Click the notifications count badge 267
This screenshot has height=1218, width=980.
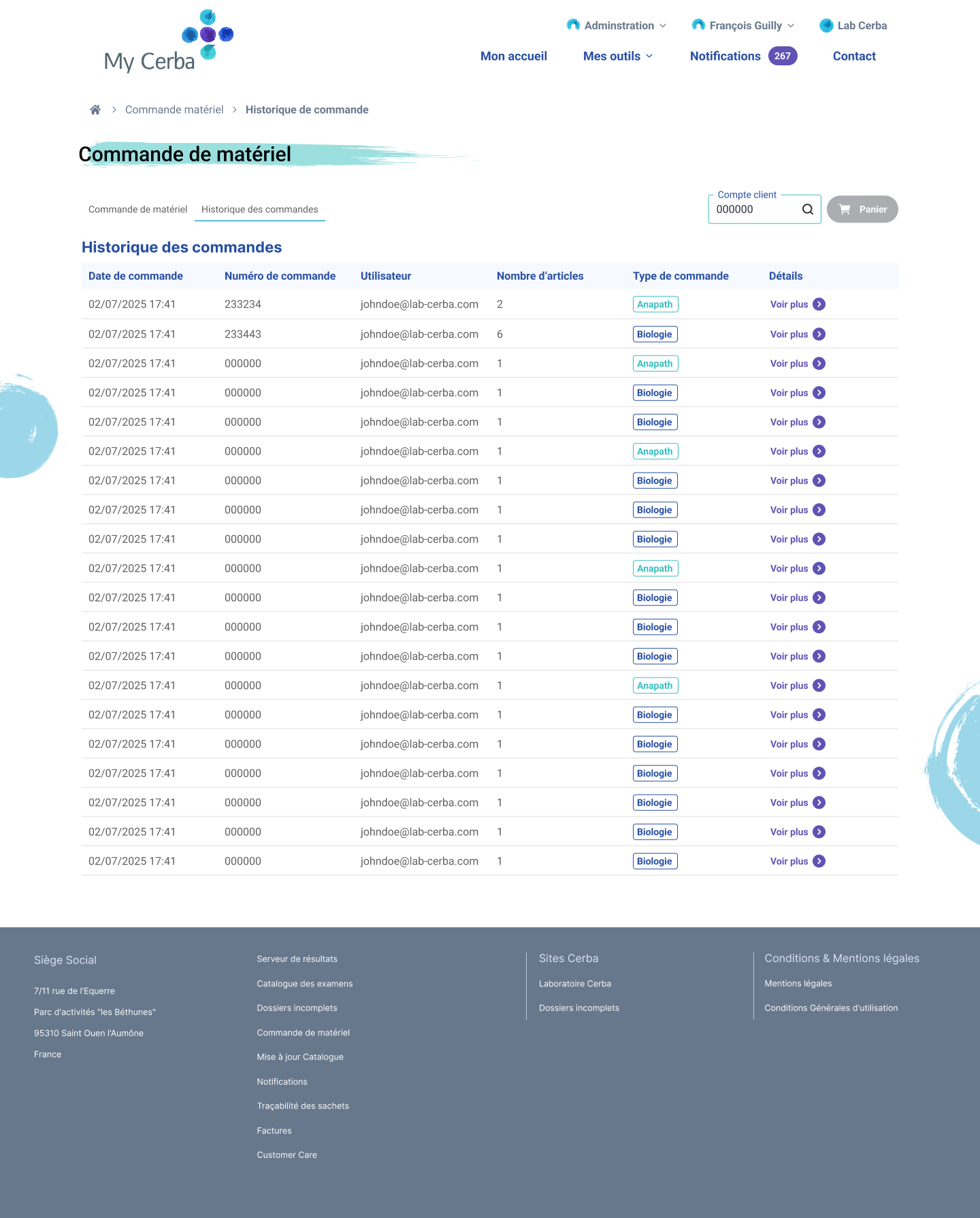pyautogui.click(x=783, y=56)
